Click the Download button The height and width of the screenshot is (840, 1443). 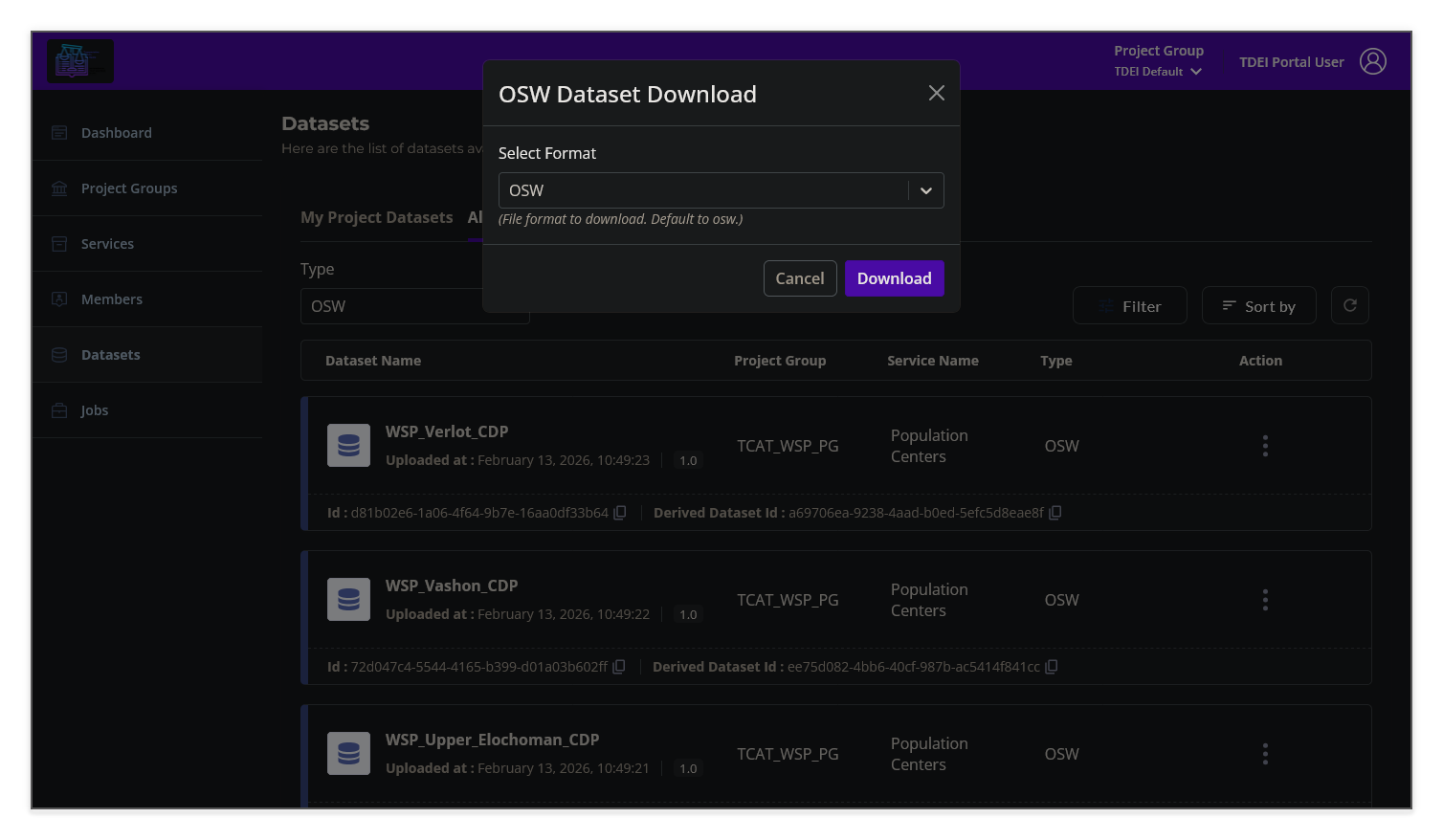point(894,277)
